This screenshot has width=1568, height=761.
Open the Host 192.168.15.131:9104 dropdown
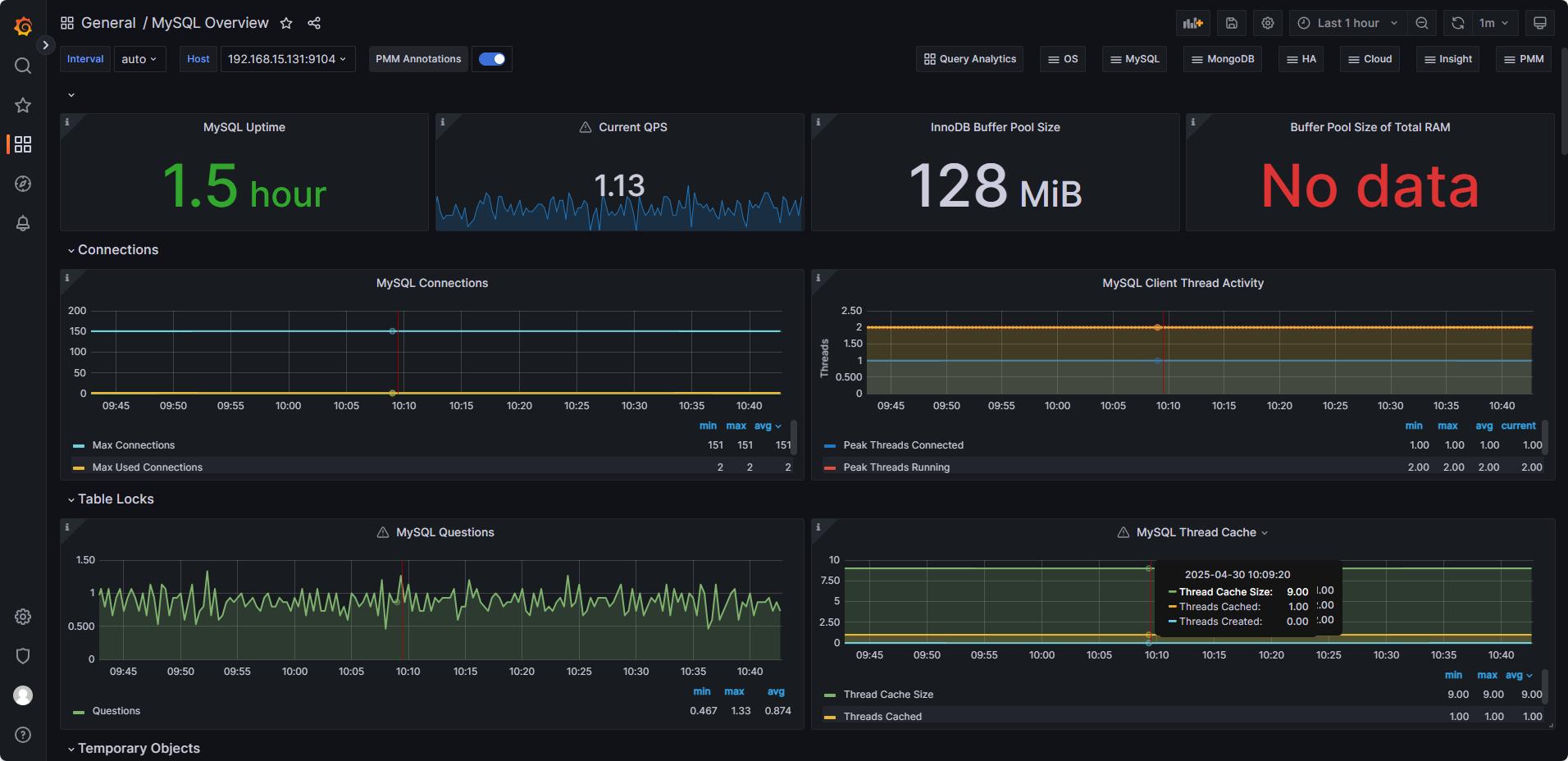pos(288,59)
